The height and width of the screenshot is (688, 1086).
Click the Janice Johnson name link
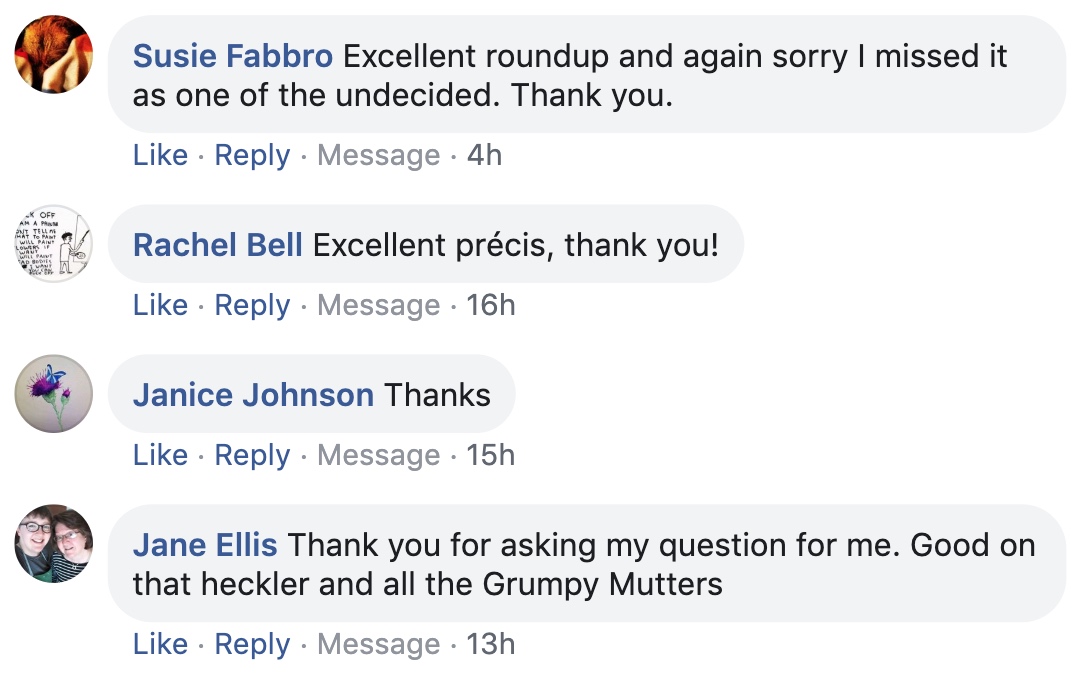(253, 395)
